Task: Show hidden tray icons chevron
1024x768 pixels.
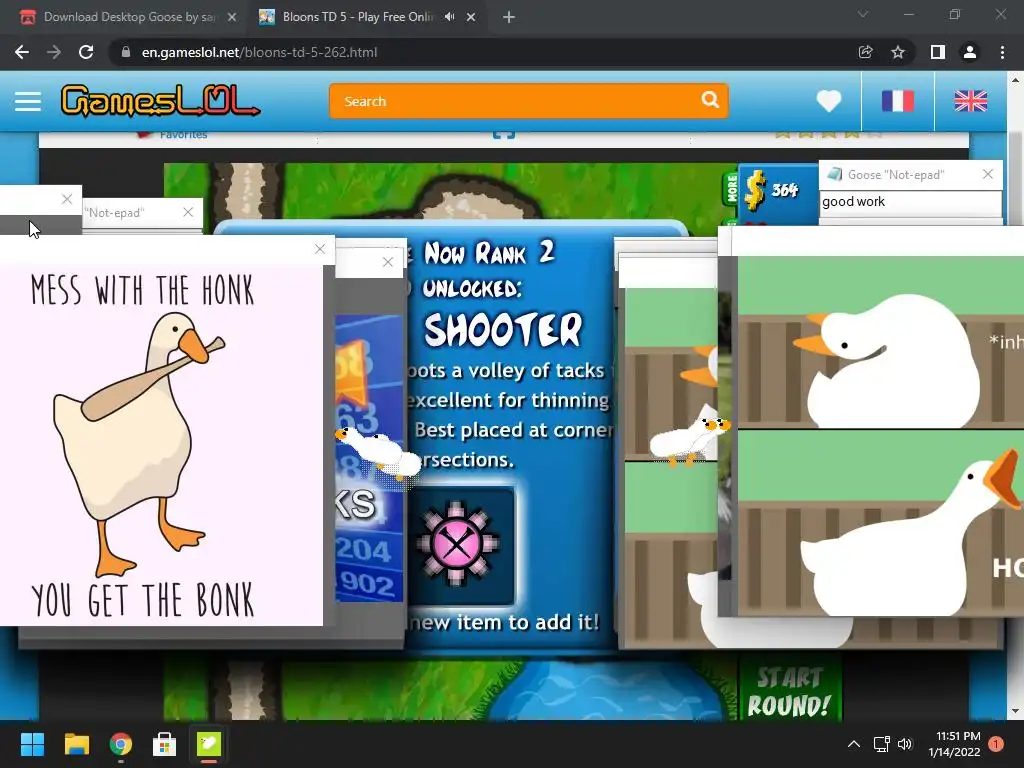Action: coord(854,744)
